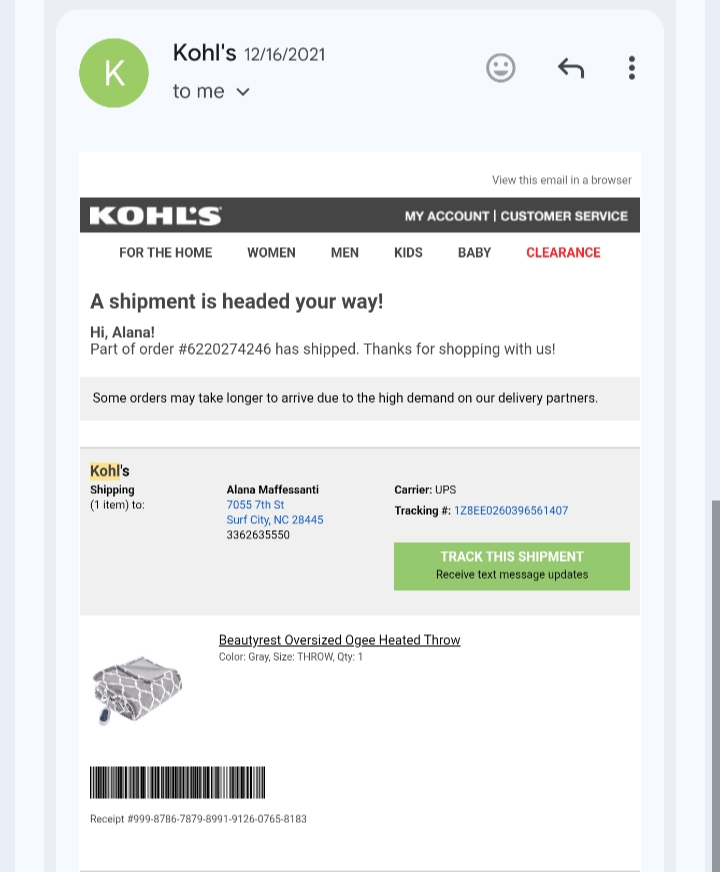
Task: Open the WOMEN category
Action: (271, 252)
